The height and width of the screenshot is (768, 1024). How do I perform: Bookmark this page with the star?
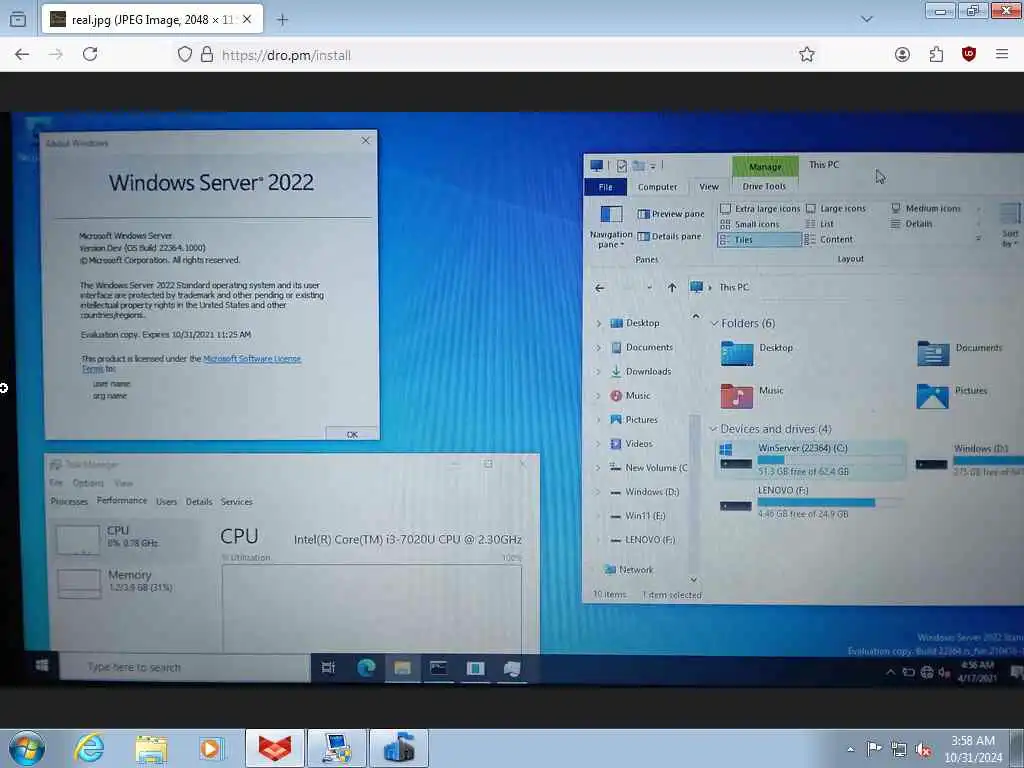(x=807, y=55)
